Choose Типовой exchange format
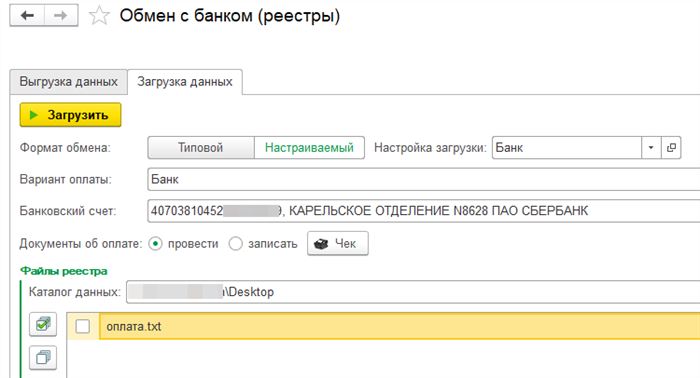 pos(201,148)
